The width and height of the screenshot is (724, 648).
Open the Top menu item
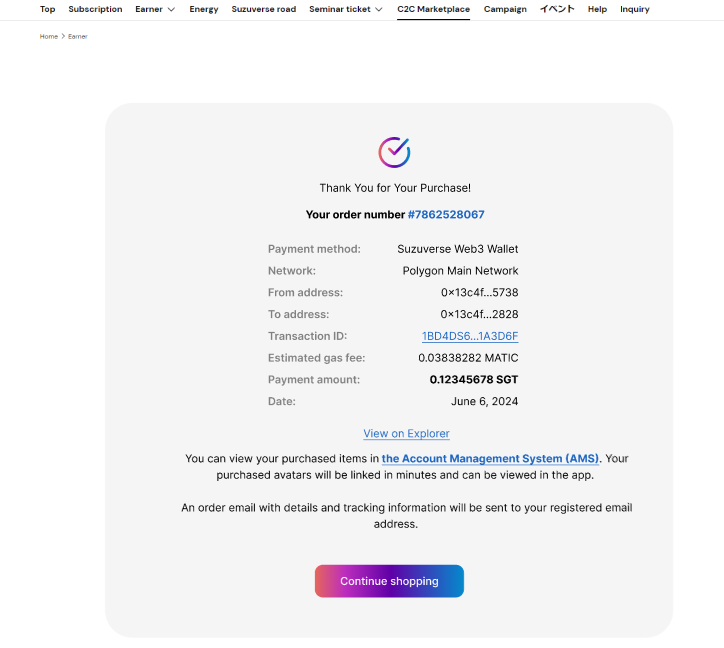pos(47,9)
